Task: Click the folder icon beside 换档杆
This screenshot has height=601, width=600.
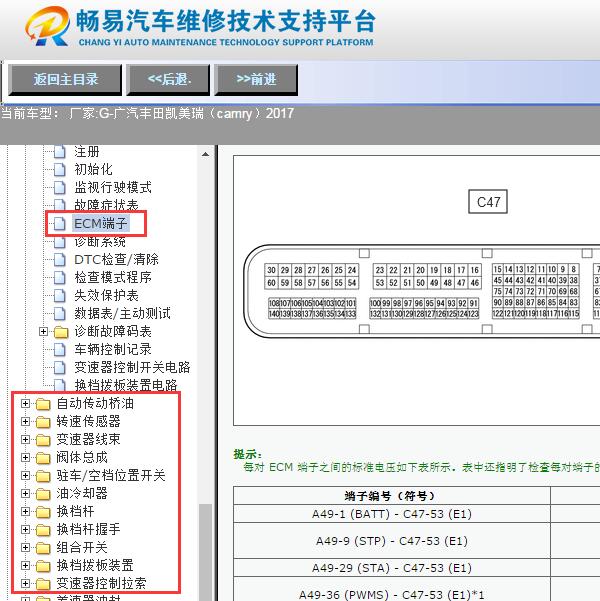Action: click(43, 512)
